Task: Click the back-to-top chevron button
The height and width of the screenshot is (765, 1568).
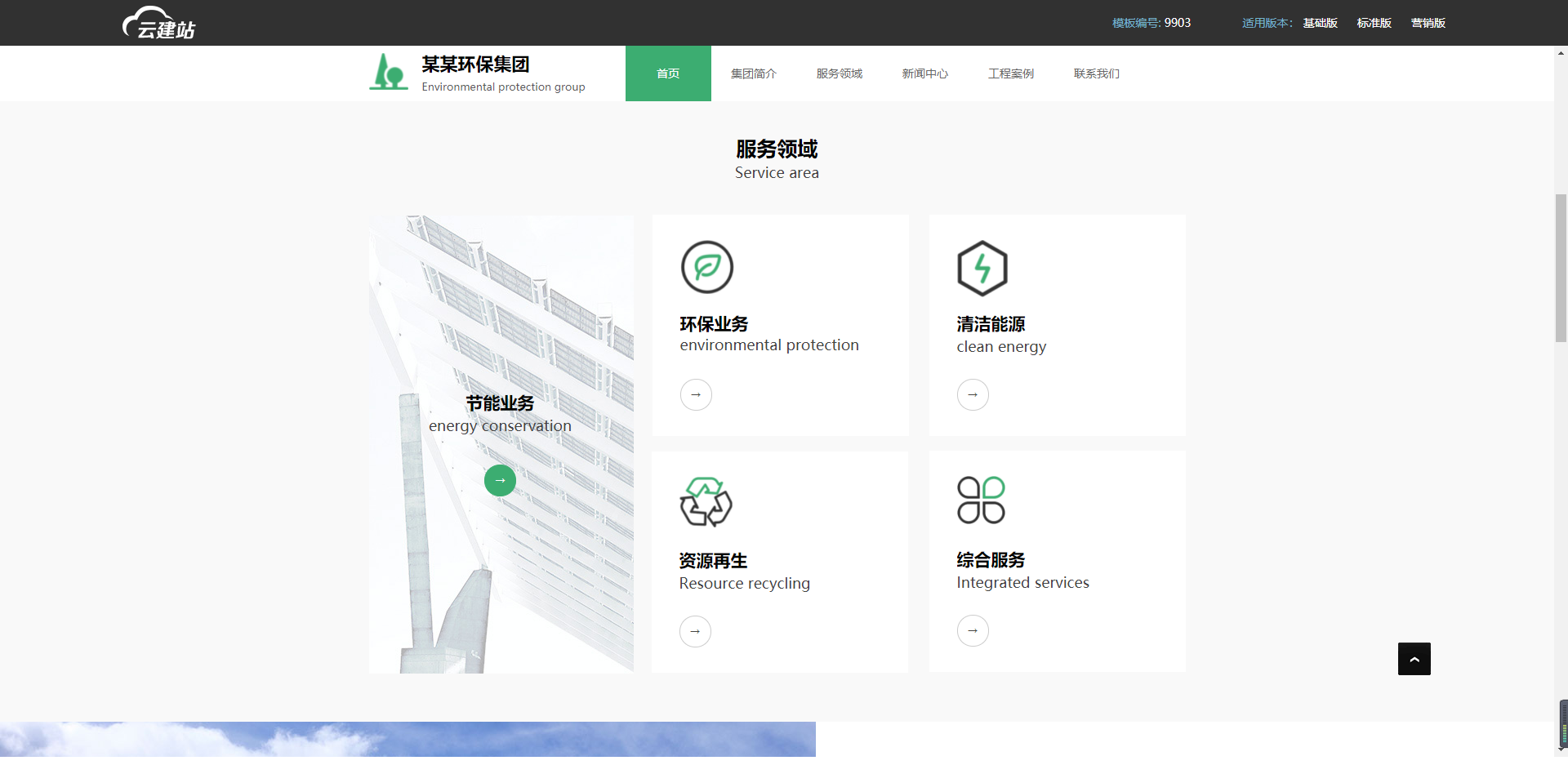Action: pos(1414,659)
